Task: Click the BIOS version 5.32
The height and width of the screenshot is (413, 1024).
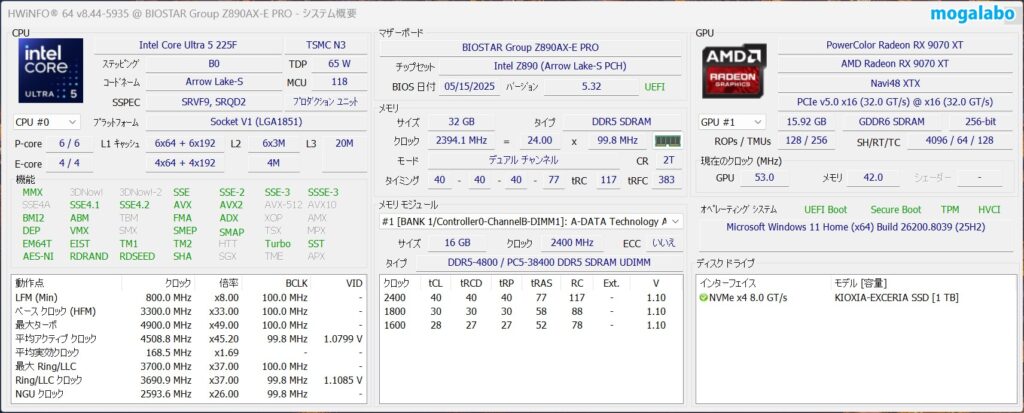Action: click(590, 87)
